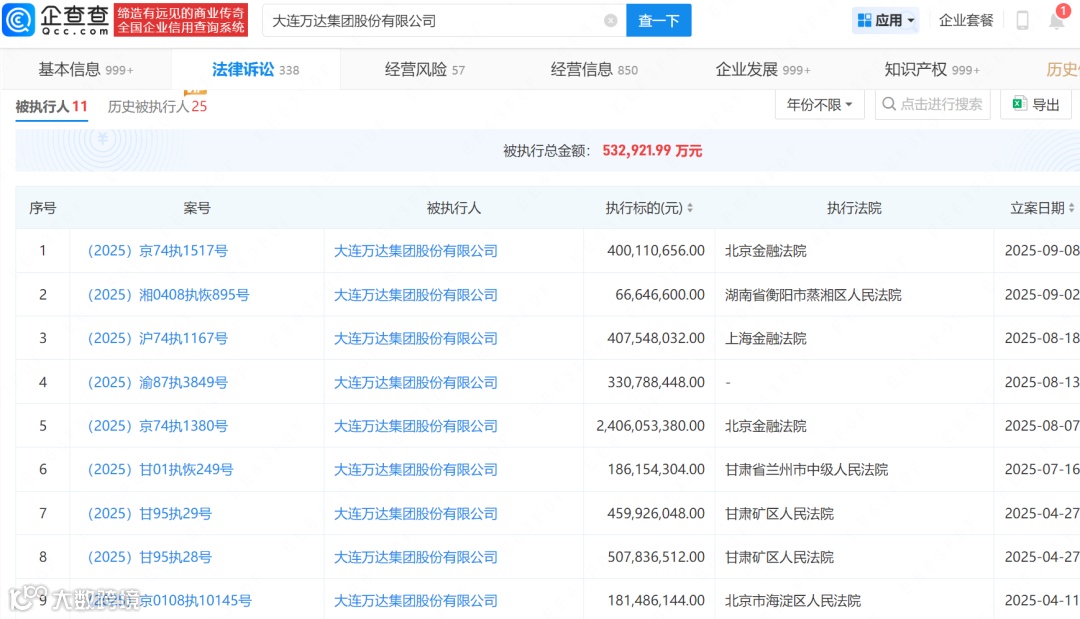
Task: Click the 被执行人 column header
Action: pyautogui.click(x=454, y=208)
